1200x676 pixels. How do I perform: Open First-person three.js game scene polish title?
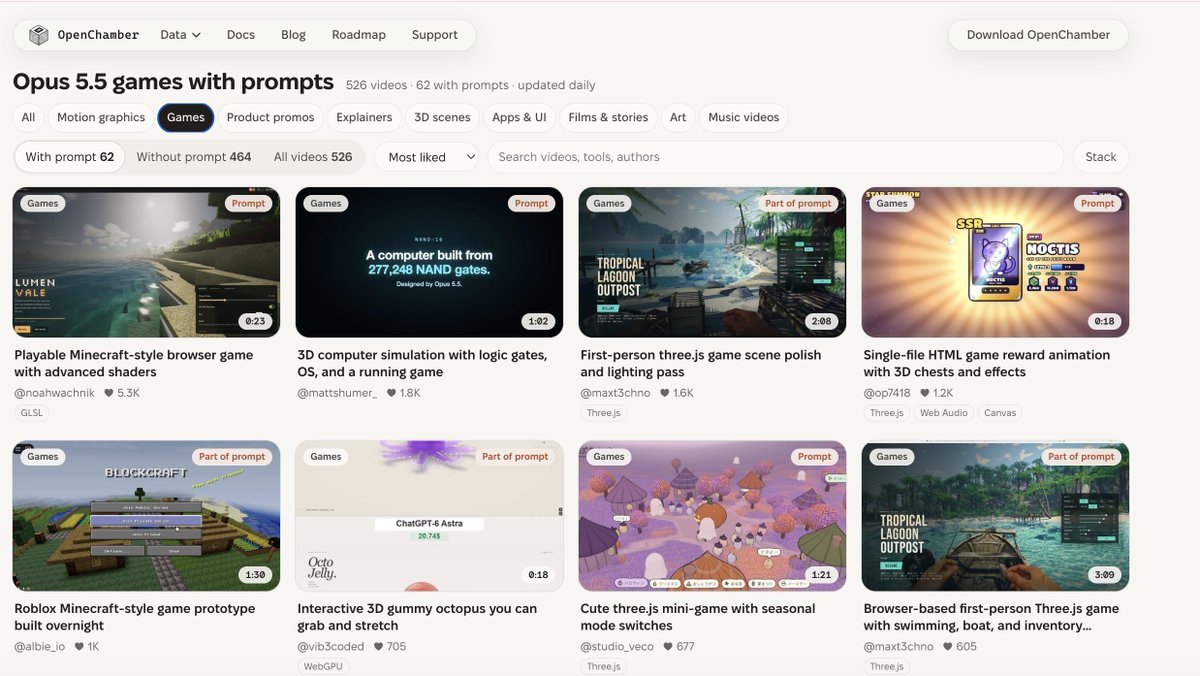701,364
